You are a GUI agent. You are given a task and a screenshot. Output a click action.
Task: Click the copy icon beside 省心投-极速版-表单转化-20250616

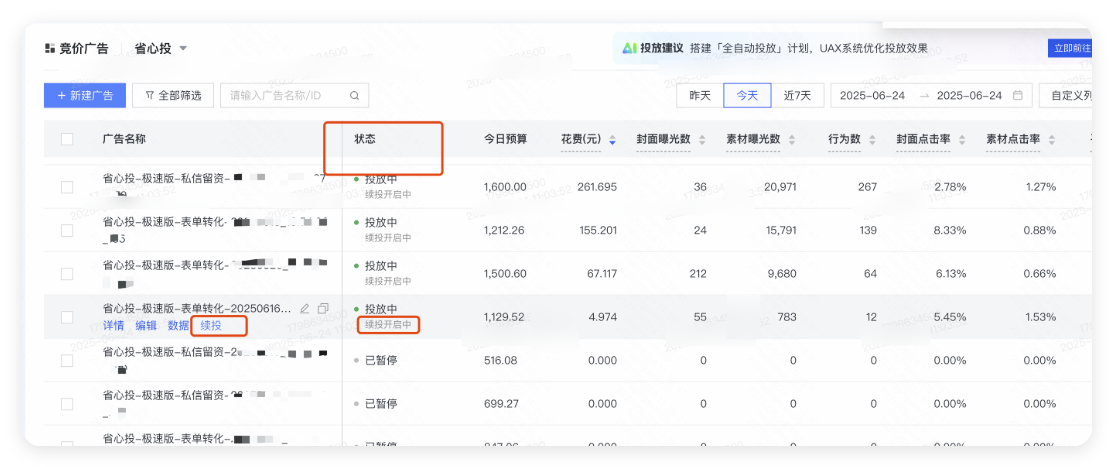tap(323, 309)
